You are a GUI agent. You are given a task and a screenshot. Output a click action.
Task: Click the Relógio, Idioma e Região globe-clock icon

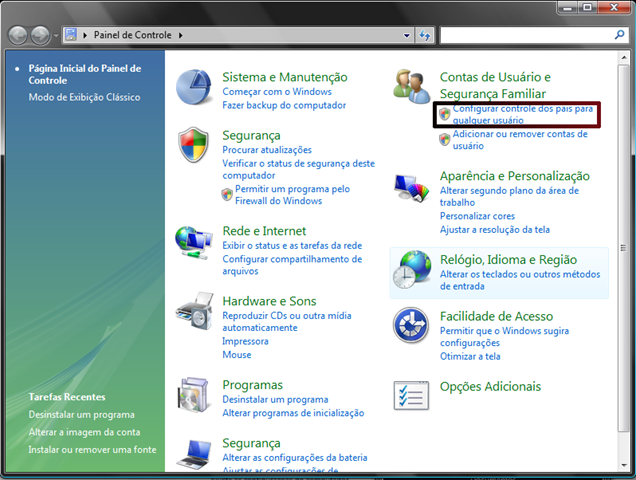(412, 269)
